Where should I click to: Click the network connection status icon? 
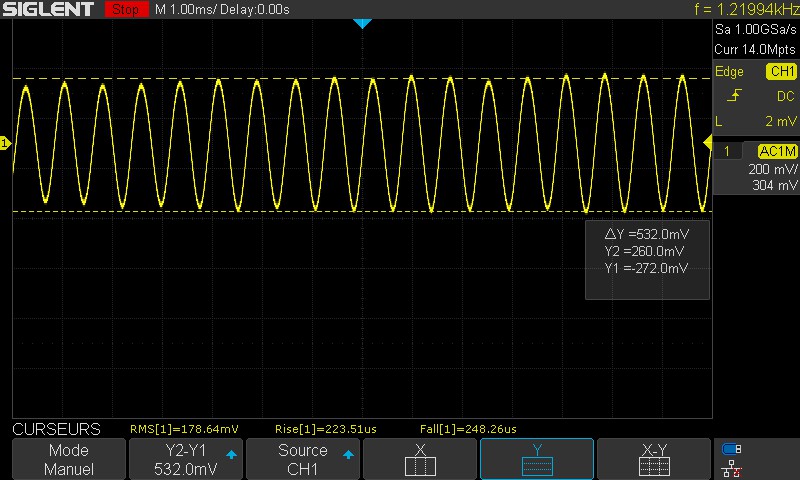(732, 468)
